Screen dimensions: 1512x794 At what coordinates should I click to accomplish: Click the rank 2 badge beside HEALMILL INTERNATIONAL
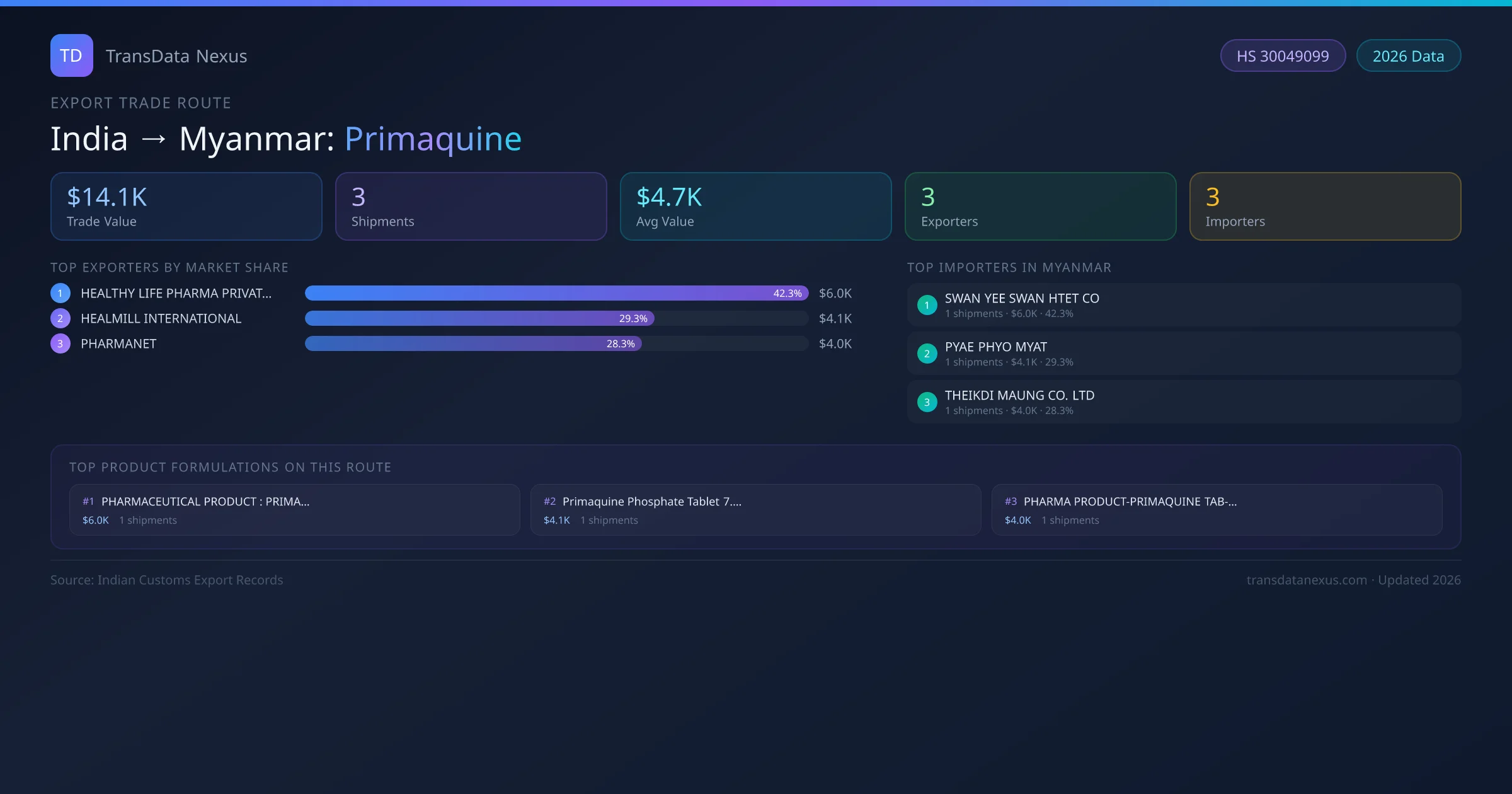60,318
